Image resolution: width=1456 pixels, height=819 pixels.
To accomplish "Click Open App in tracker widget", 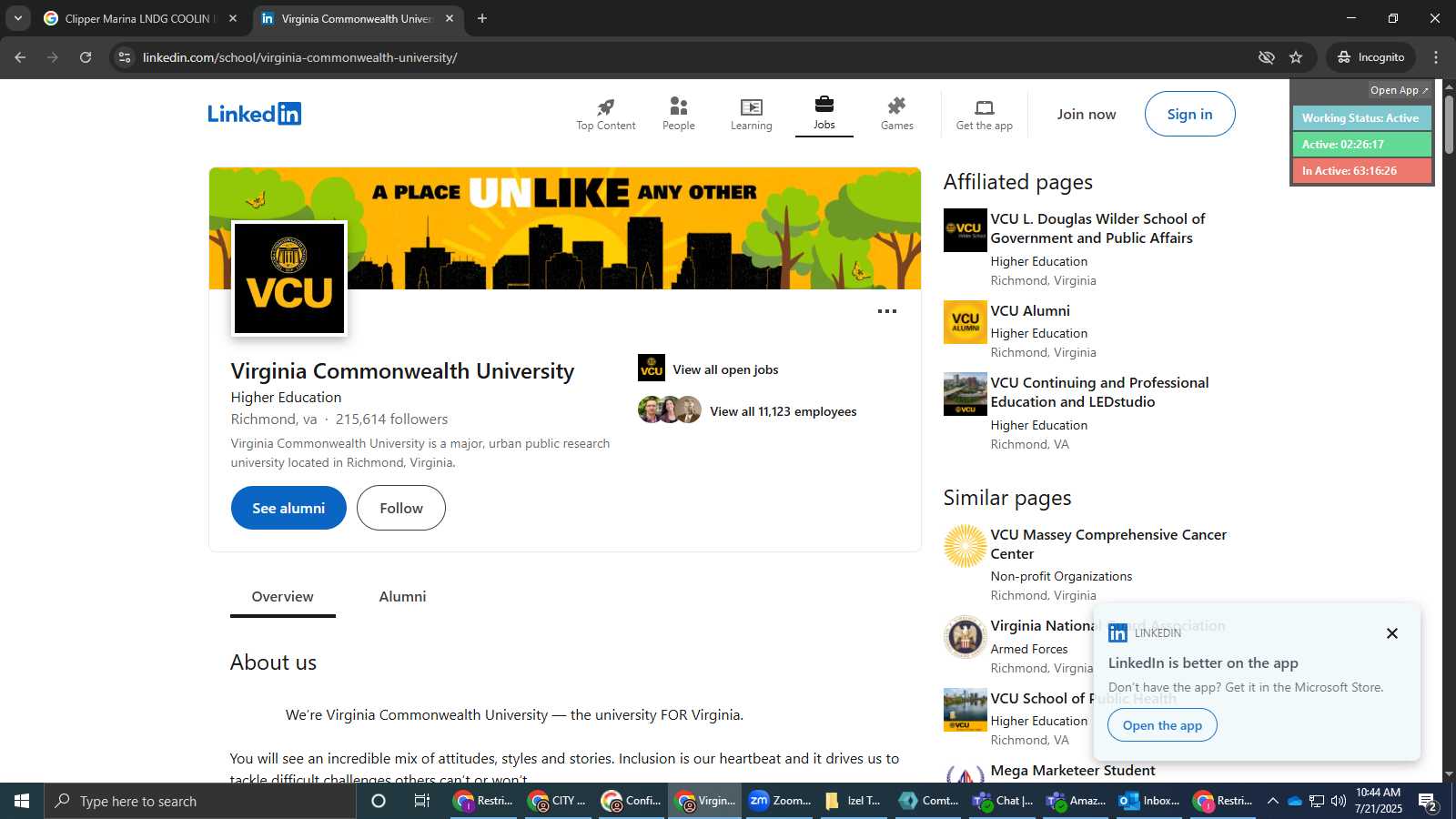I will pos(1399,90).
